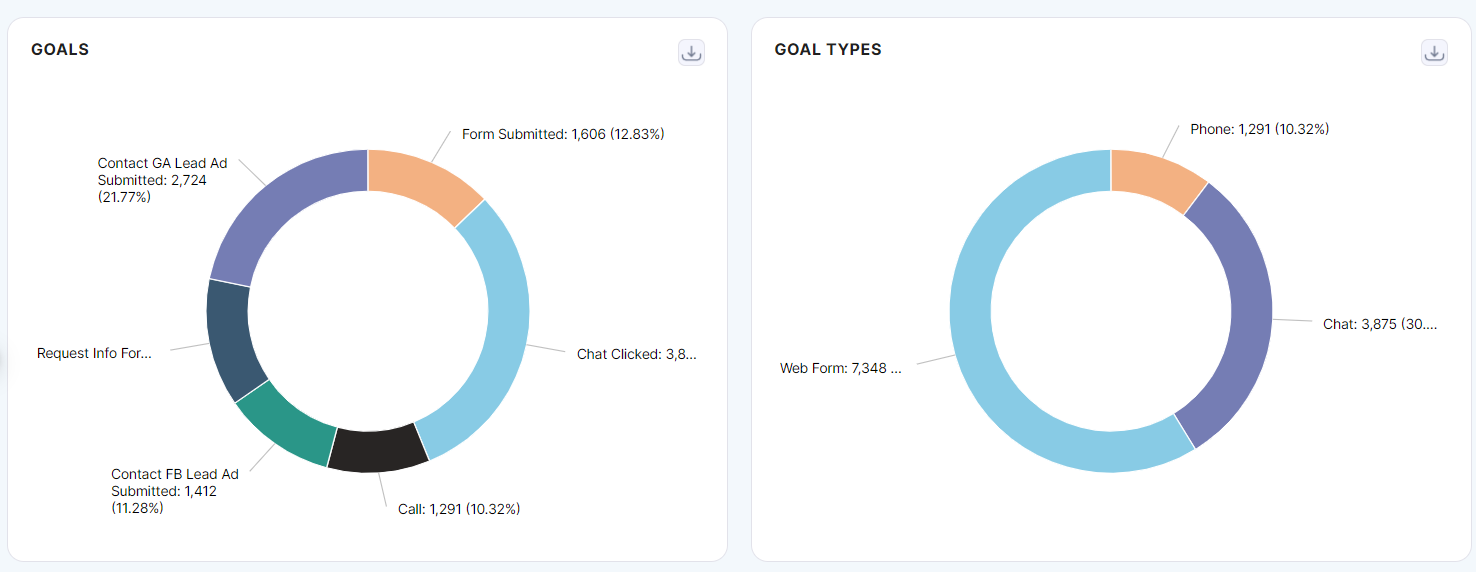Click the Phone: 1,291 label
The height and width of the screenshot is (572, 1476).
[x=1259, y=129]
